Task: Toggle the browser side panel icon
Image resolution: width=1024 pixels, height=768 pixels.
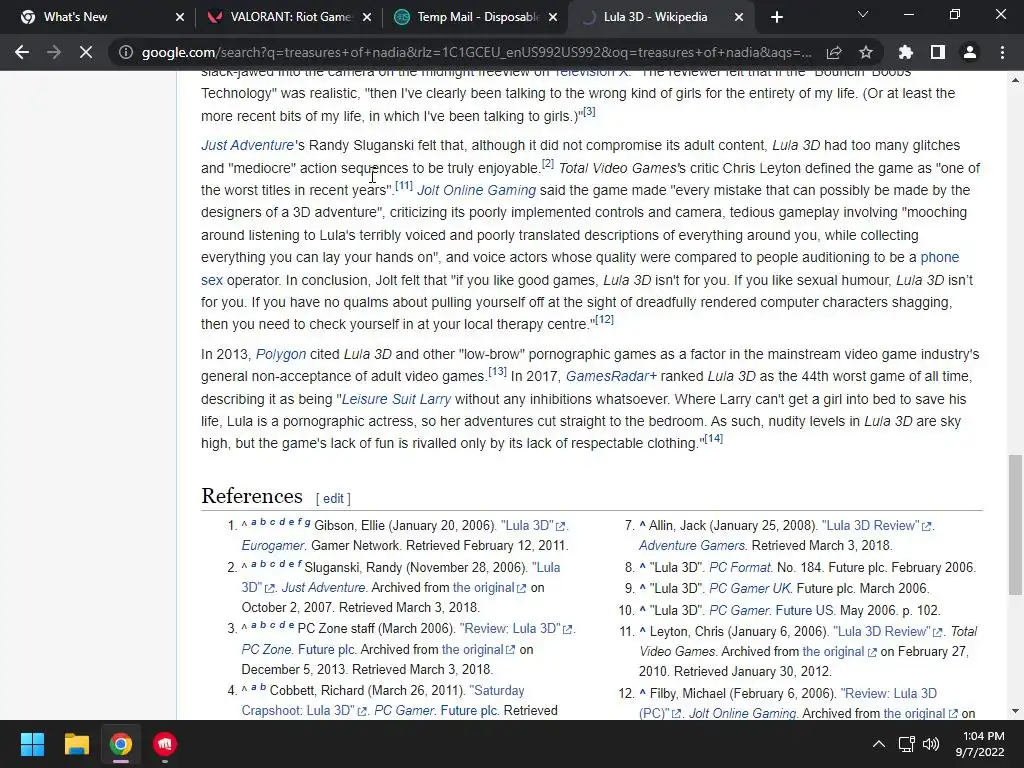Action: point(938,52)
